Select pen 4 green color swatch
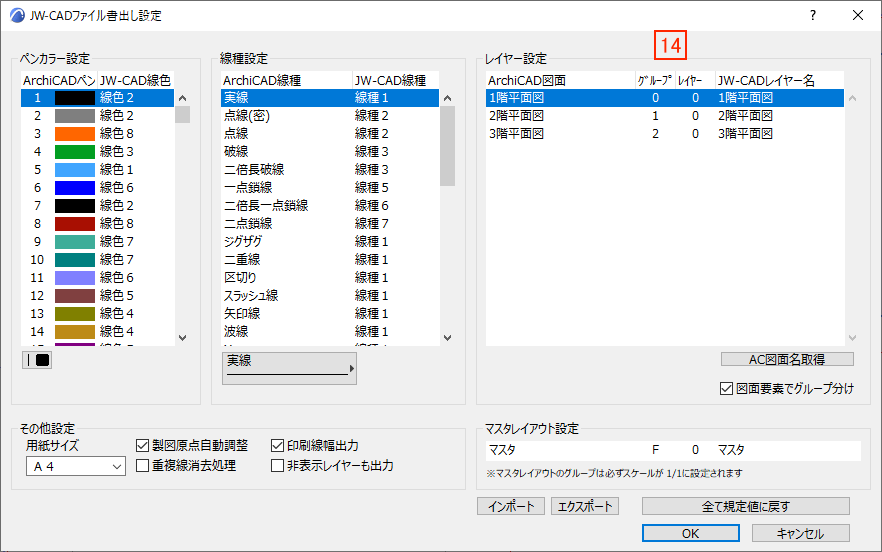 75,152
